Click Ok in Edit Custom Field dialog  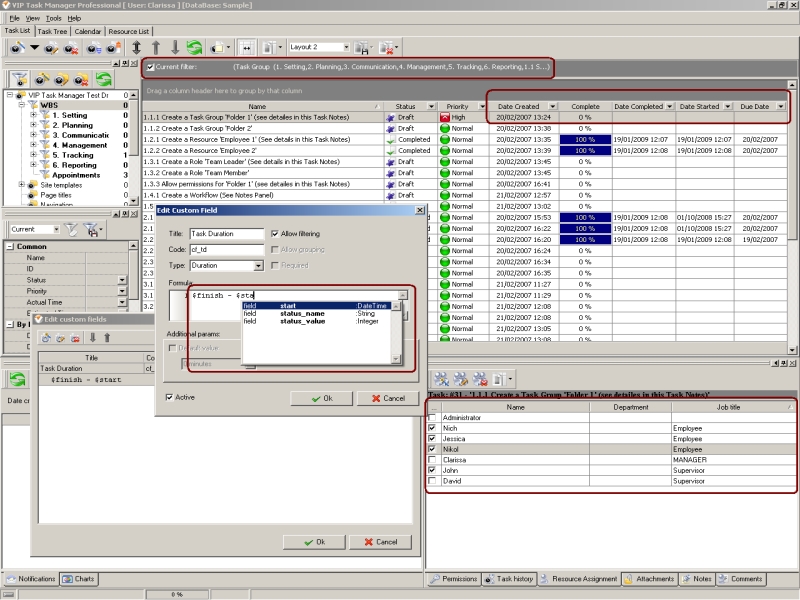319,398
